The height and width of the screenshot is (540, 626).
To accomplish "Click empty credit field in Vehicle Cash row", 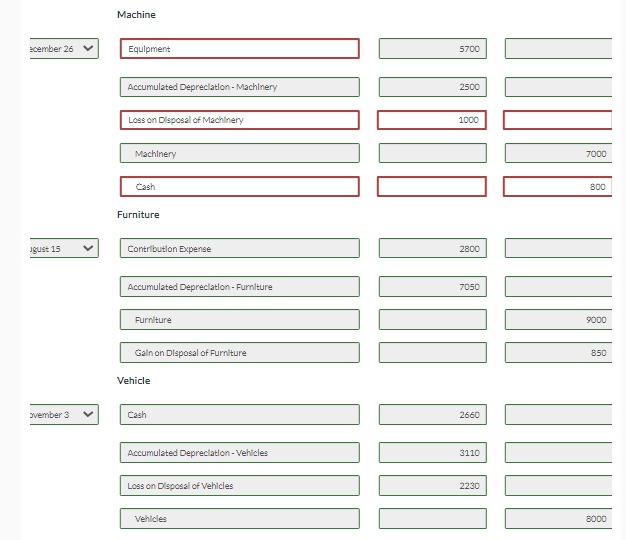I will click(x=558, y=415).
